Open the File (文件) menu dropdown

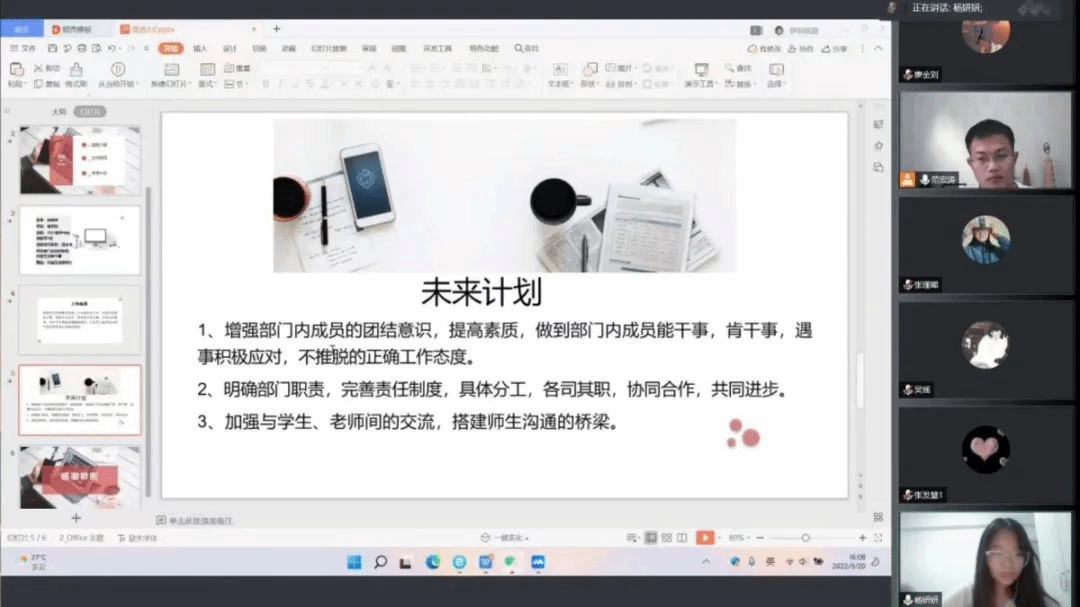click(23, 48)
